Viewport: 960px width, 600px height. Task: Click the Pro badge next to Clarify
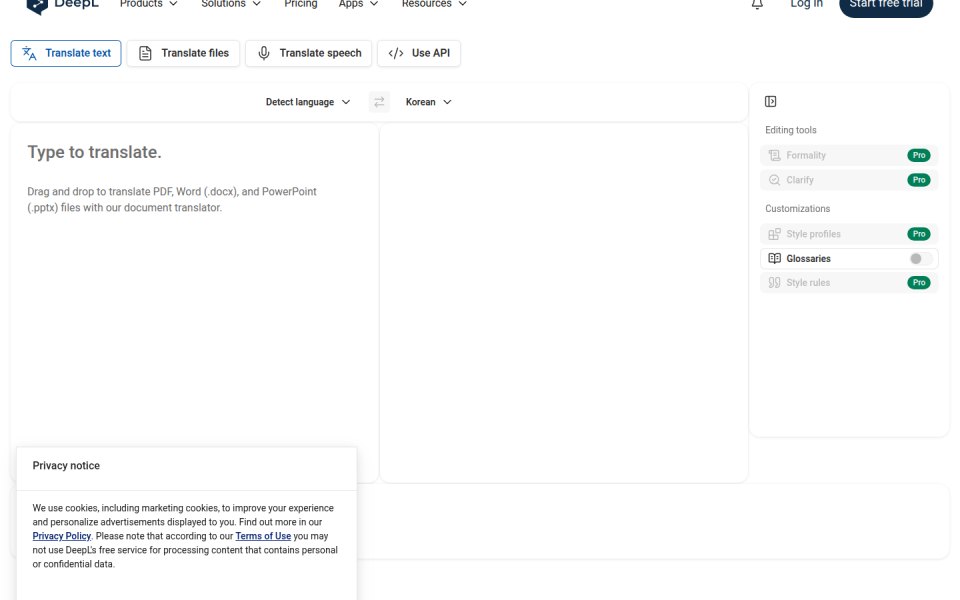pos(918,180)
